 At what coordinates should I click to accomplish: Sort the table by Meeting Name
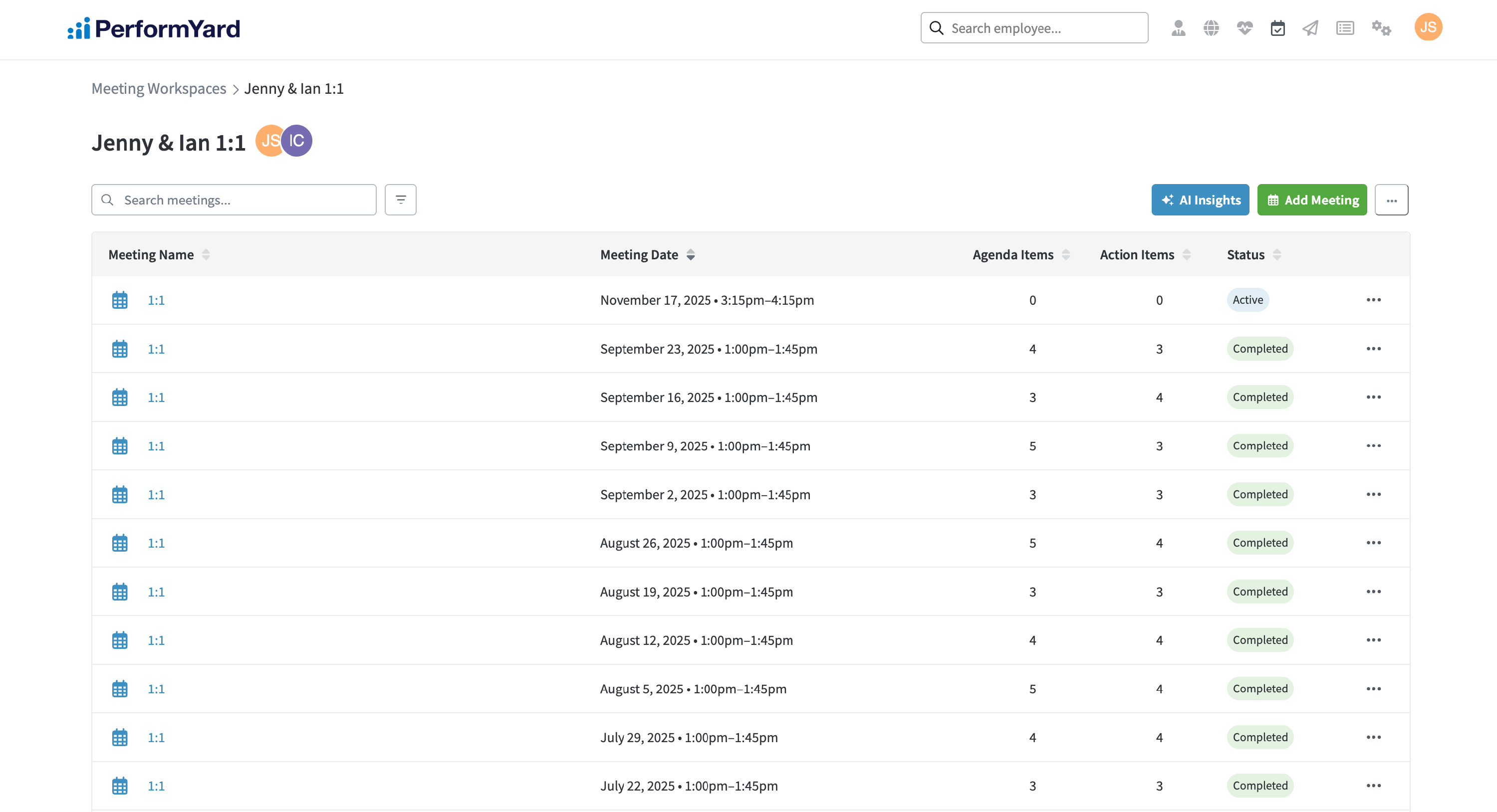pos(206,255)
